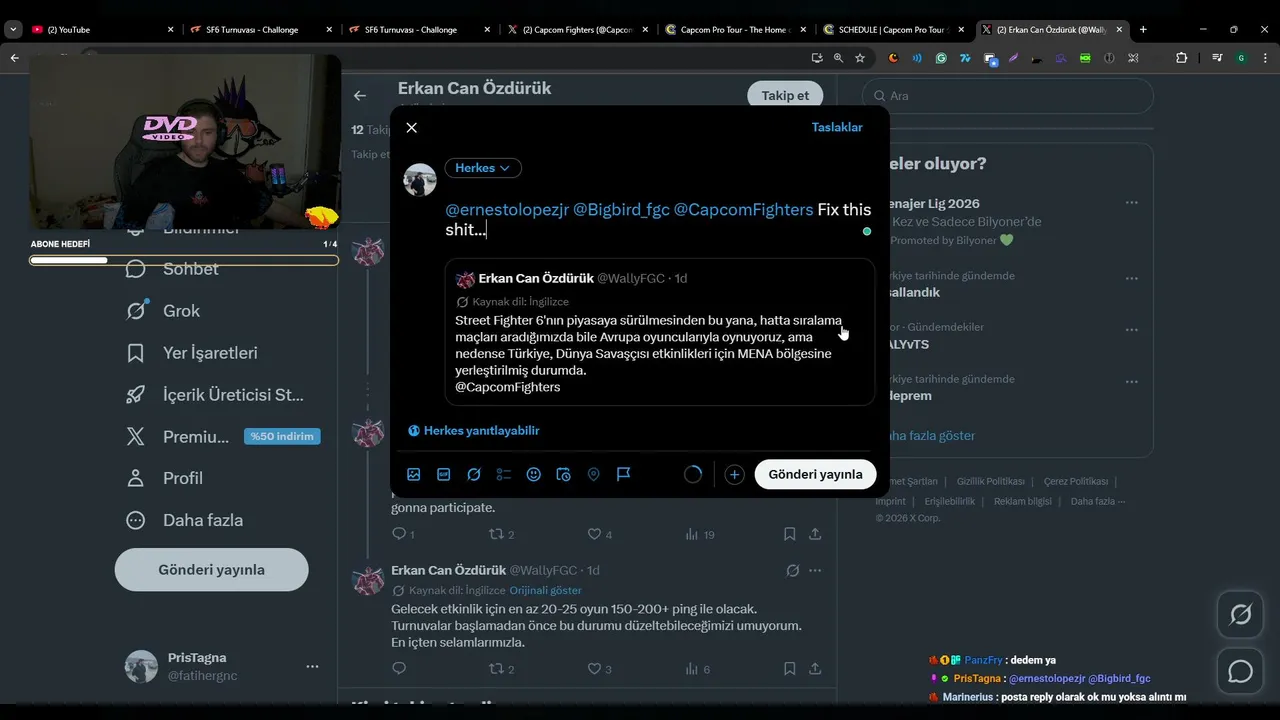Bookmark this page with the star icon
This screenshot has height=720, width=1280.
(860, 58)
